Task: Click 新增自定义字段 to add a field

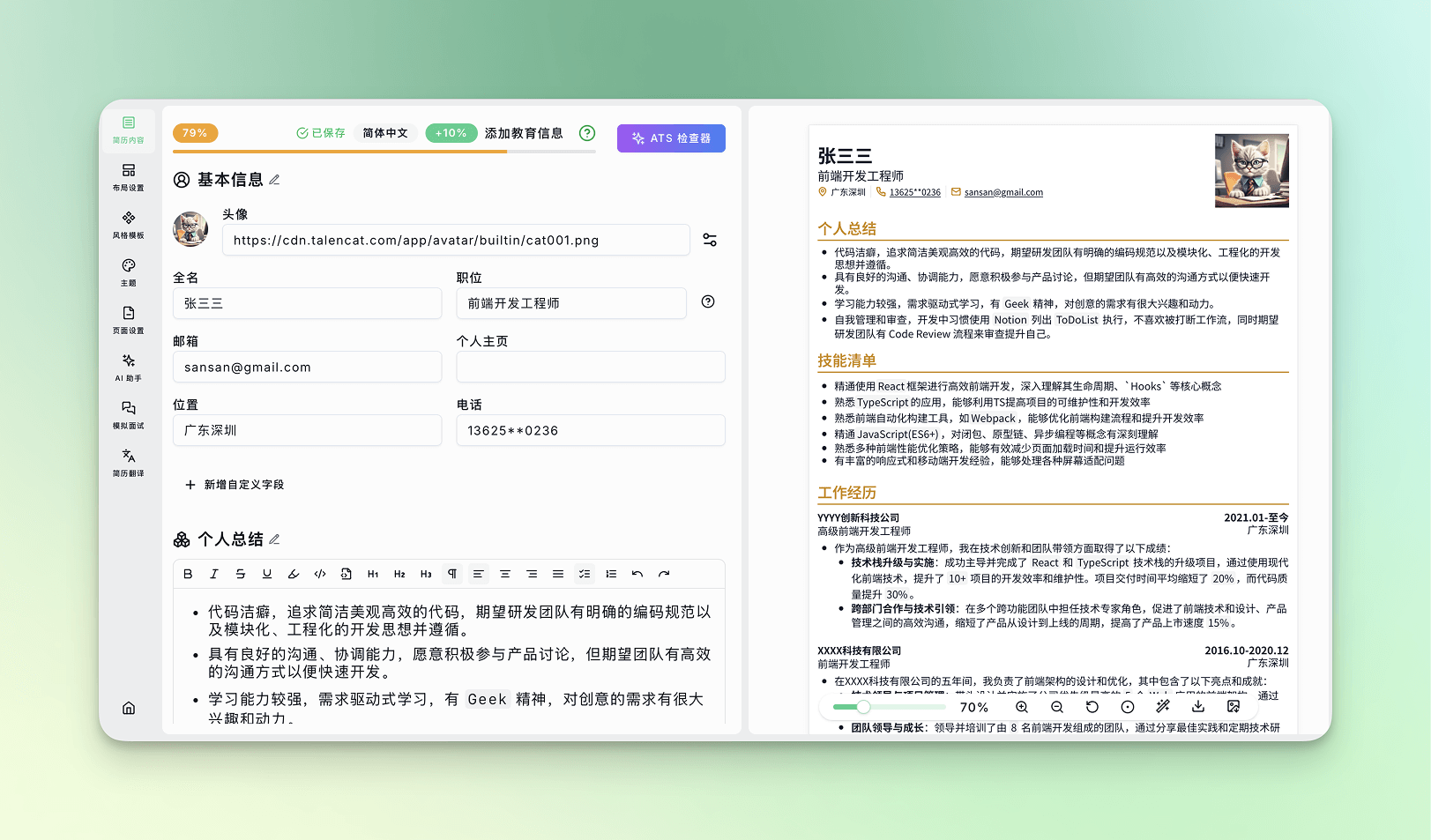Action: (x=235, y=485)
